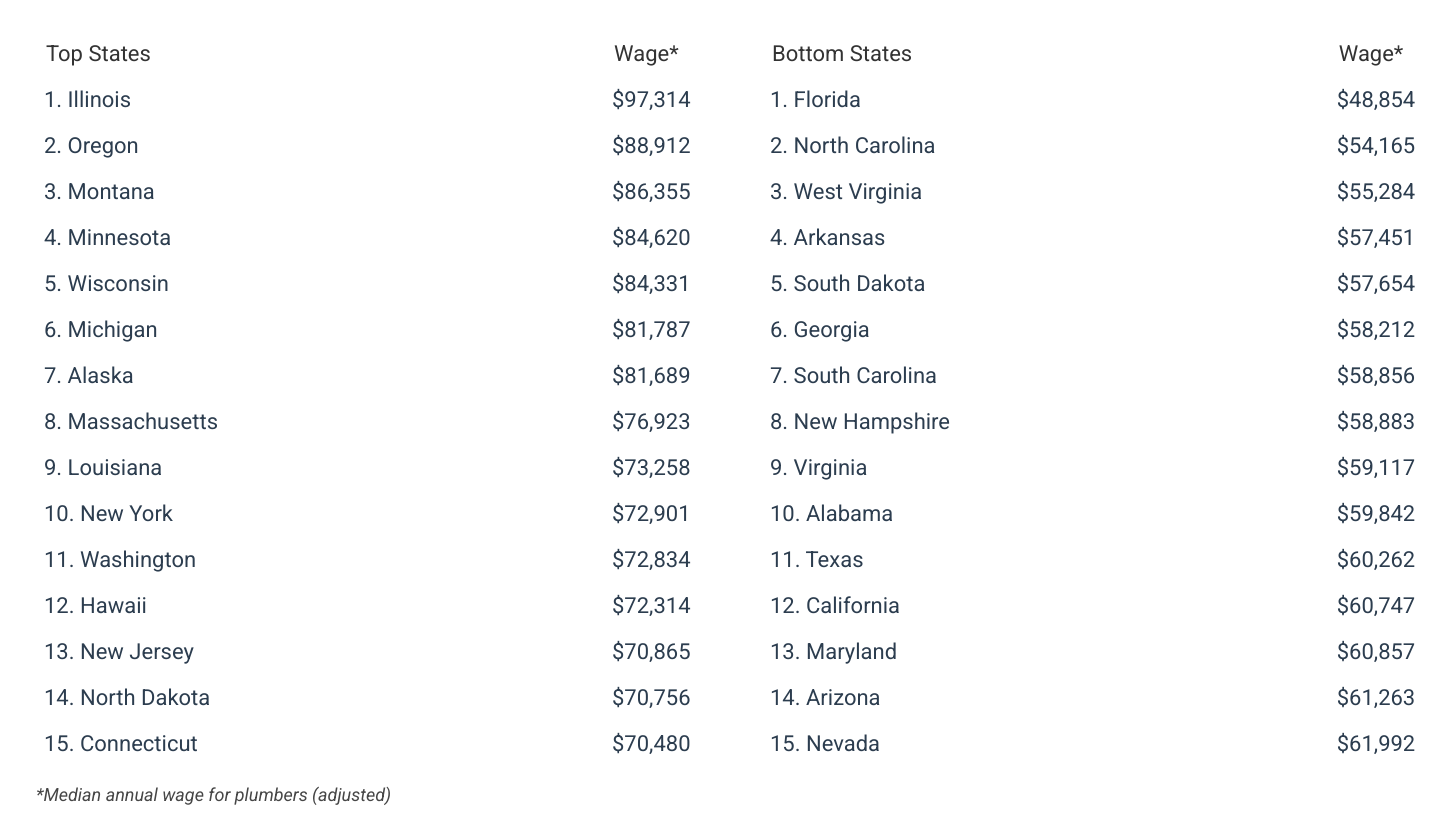Select Massachusetts in the top list
The image size is (1450, 825).
click(131, 422)
